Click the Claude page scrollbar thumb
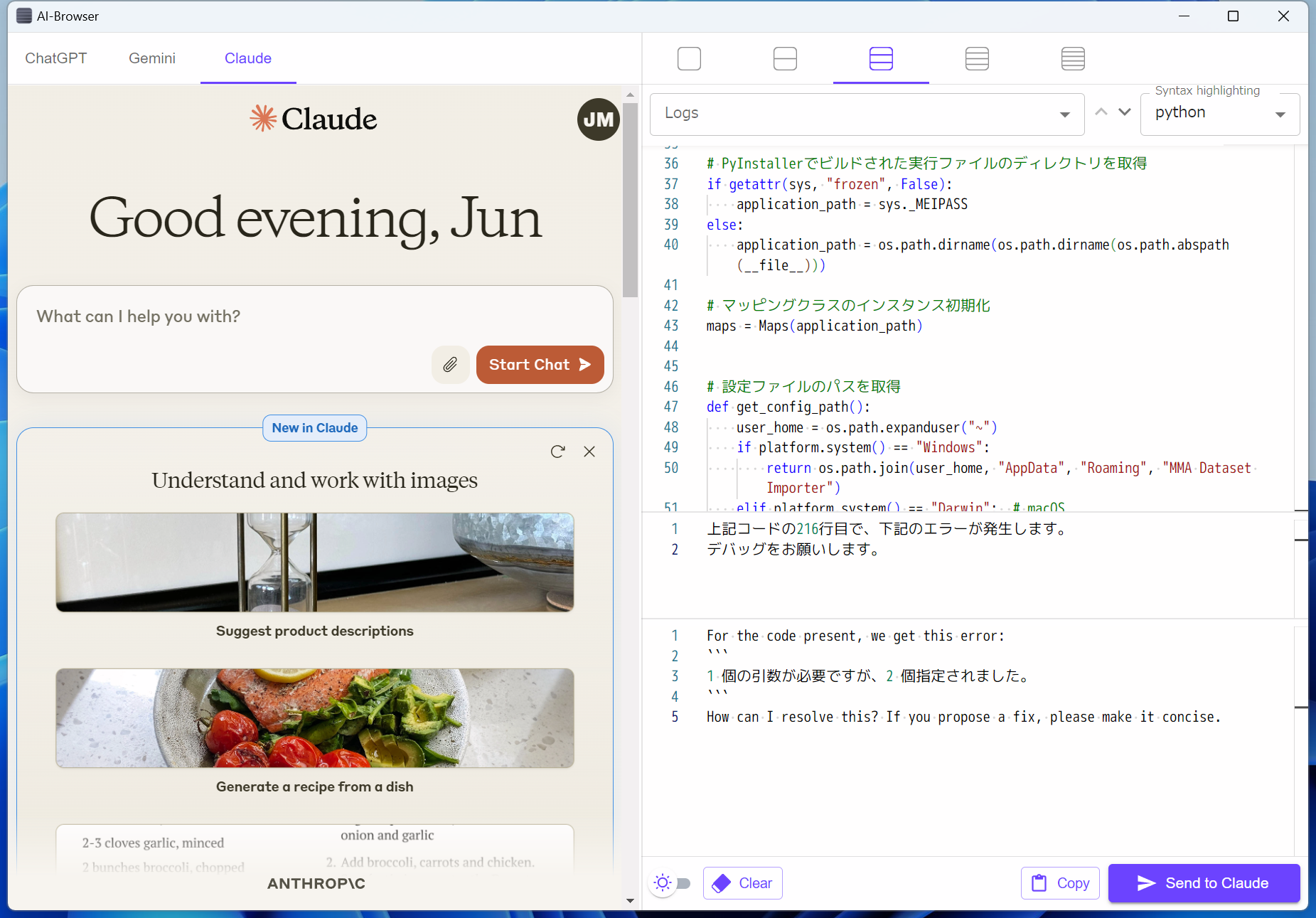 (630, 199)
